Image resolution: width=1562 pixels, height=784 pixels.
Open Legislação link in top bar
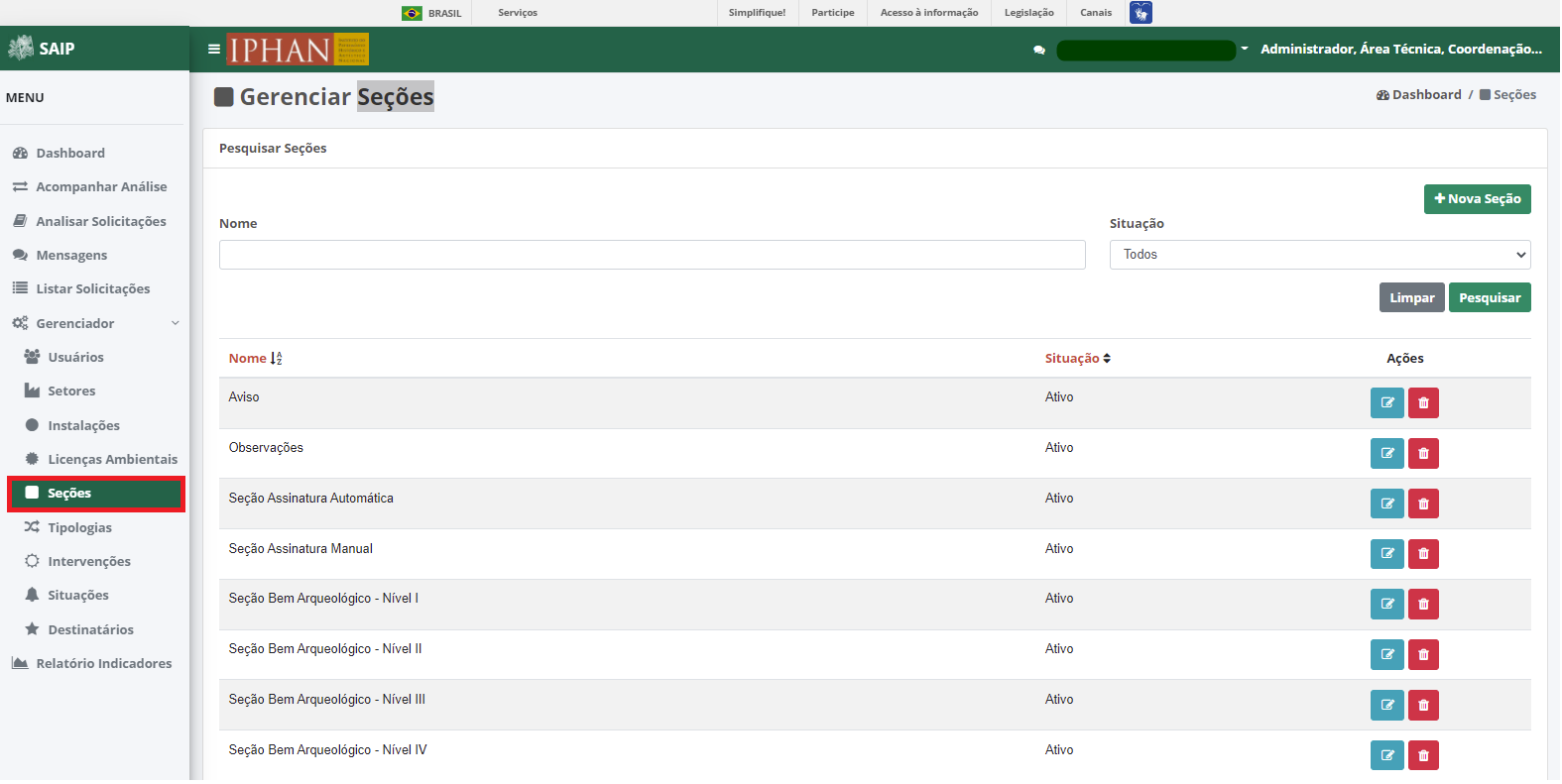point(1029,13)
